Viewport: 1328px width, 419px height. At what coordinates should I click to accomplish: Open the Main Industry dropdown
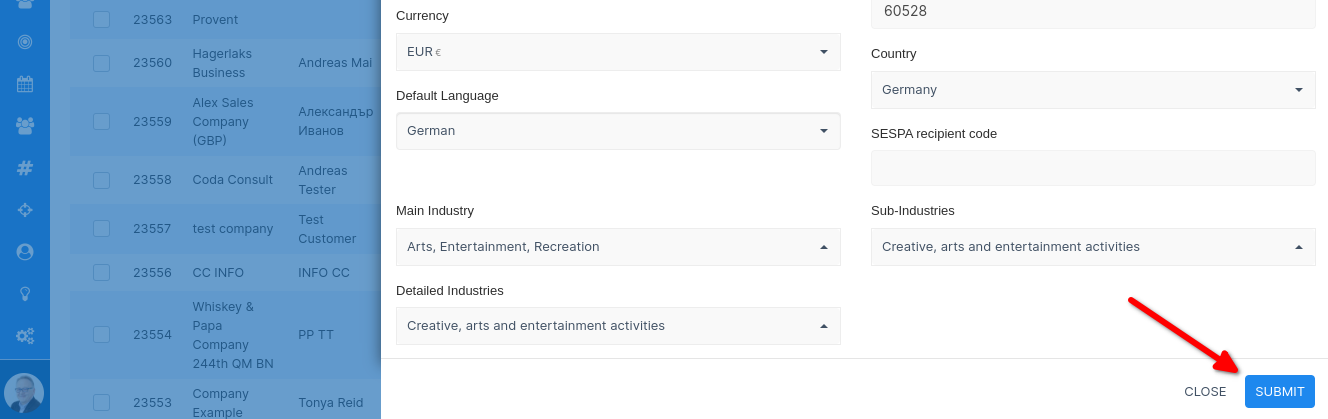coord(618,247)
